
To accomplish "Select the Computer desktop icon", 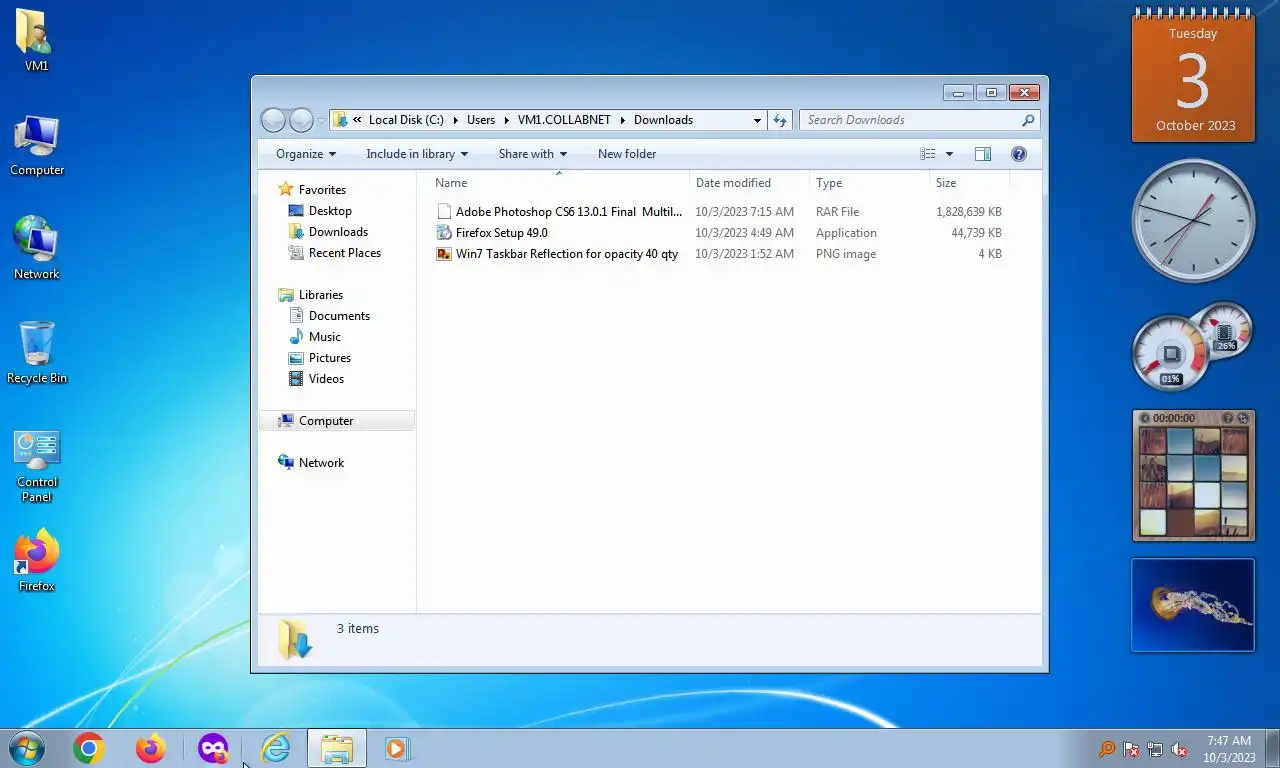I will click(37, 146).
